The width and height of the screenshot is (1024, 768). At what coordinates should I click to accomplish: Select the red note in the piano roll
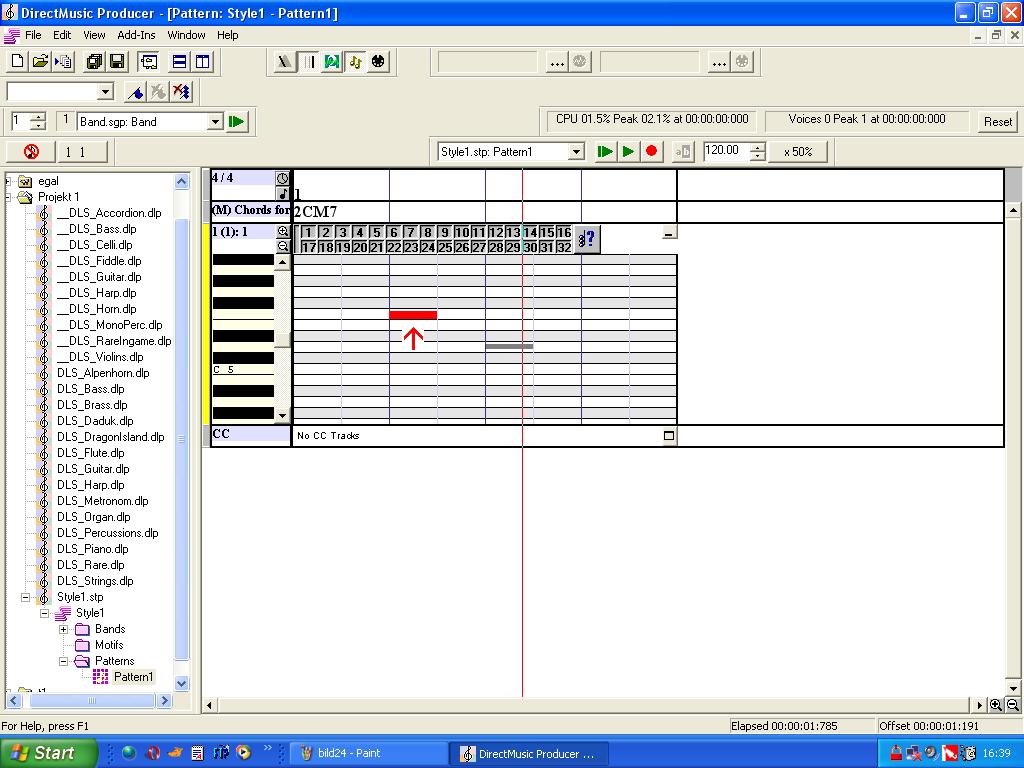(x=413, y=315)
